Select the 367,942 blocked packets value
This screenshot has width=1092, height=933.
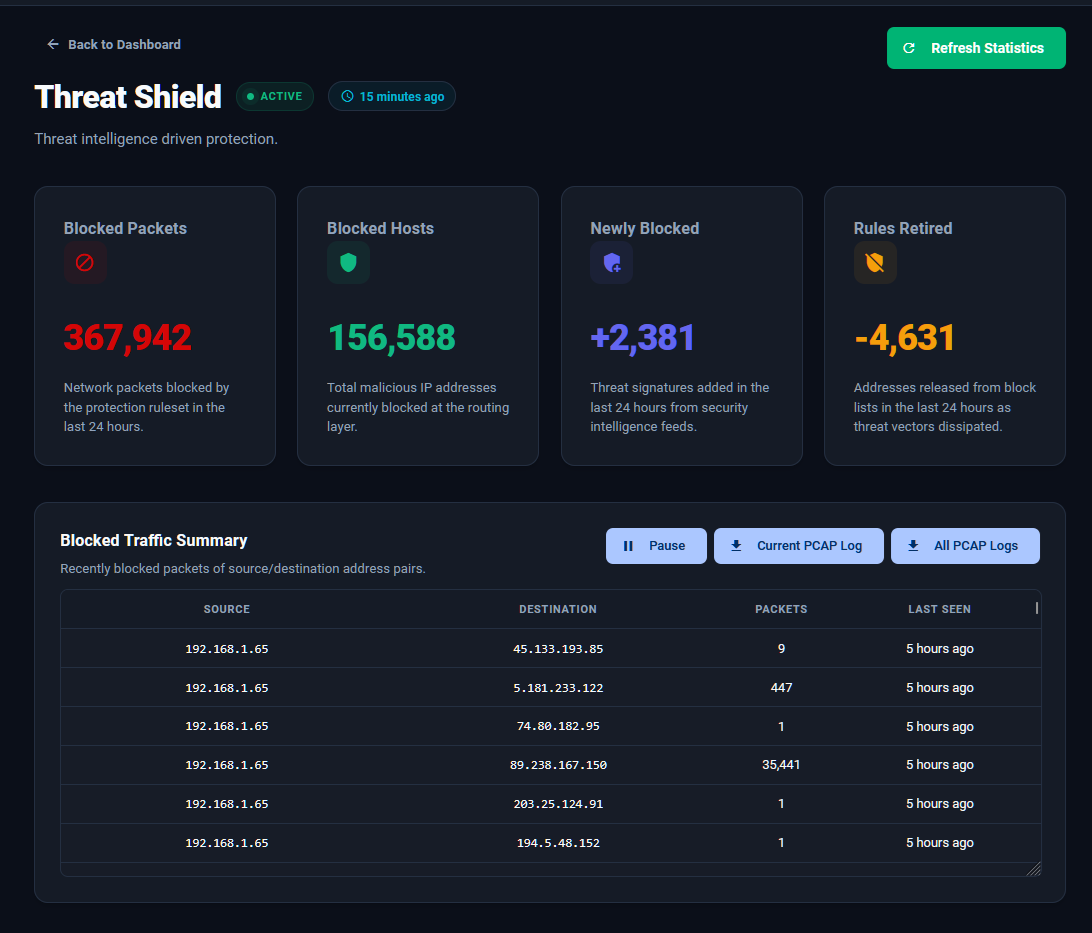click(127, 338)
